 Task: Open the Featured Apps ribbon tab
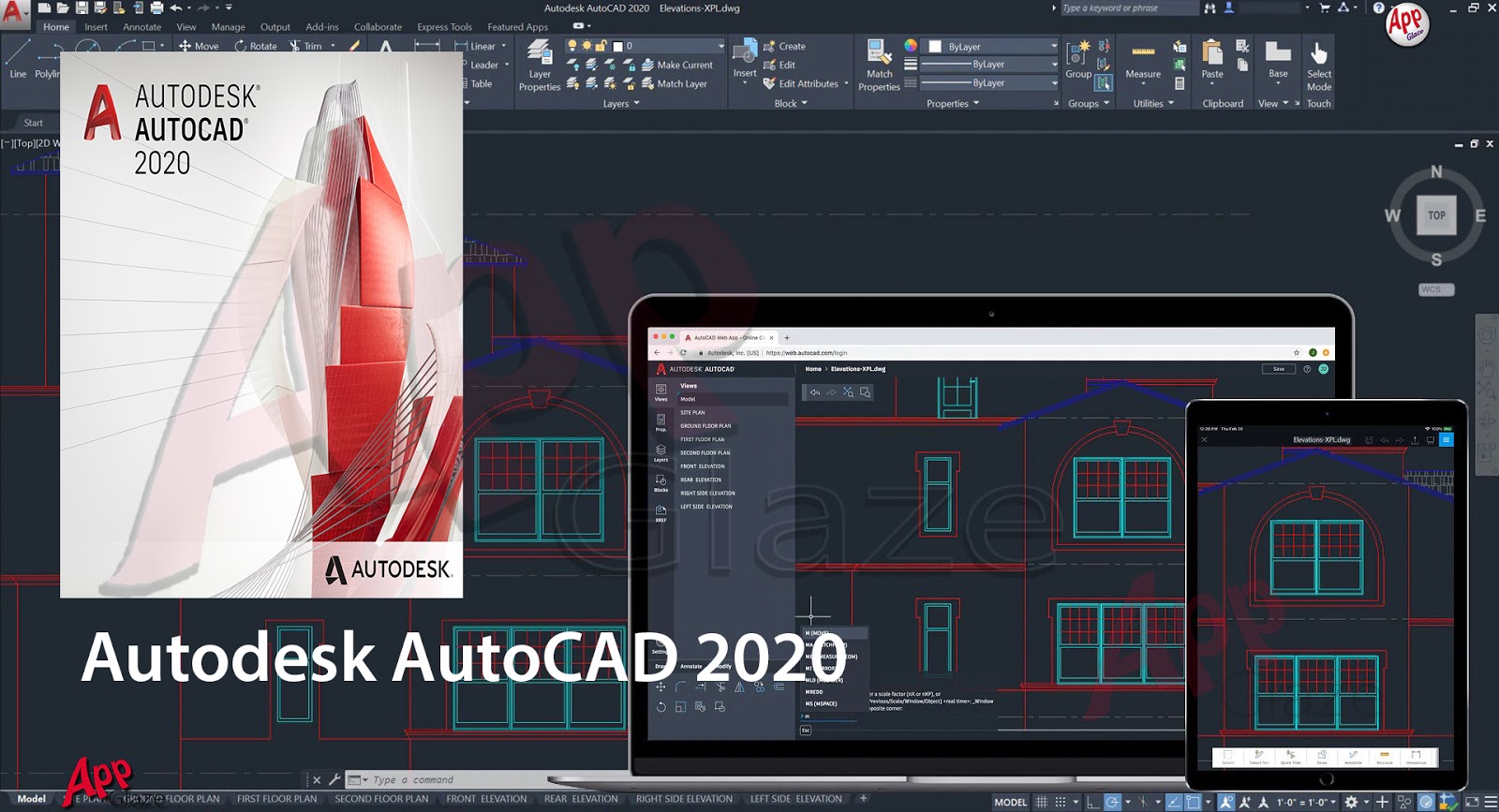point(517,27)
